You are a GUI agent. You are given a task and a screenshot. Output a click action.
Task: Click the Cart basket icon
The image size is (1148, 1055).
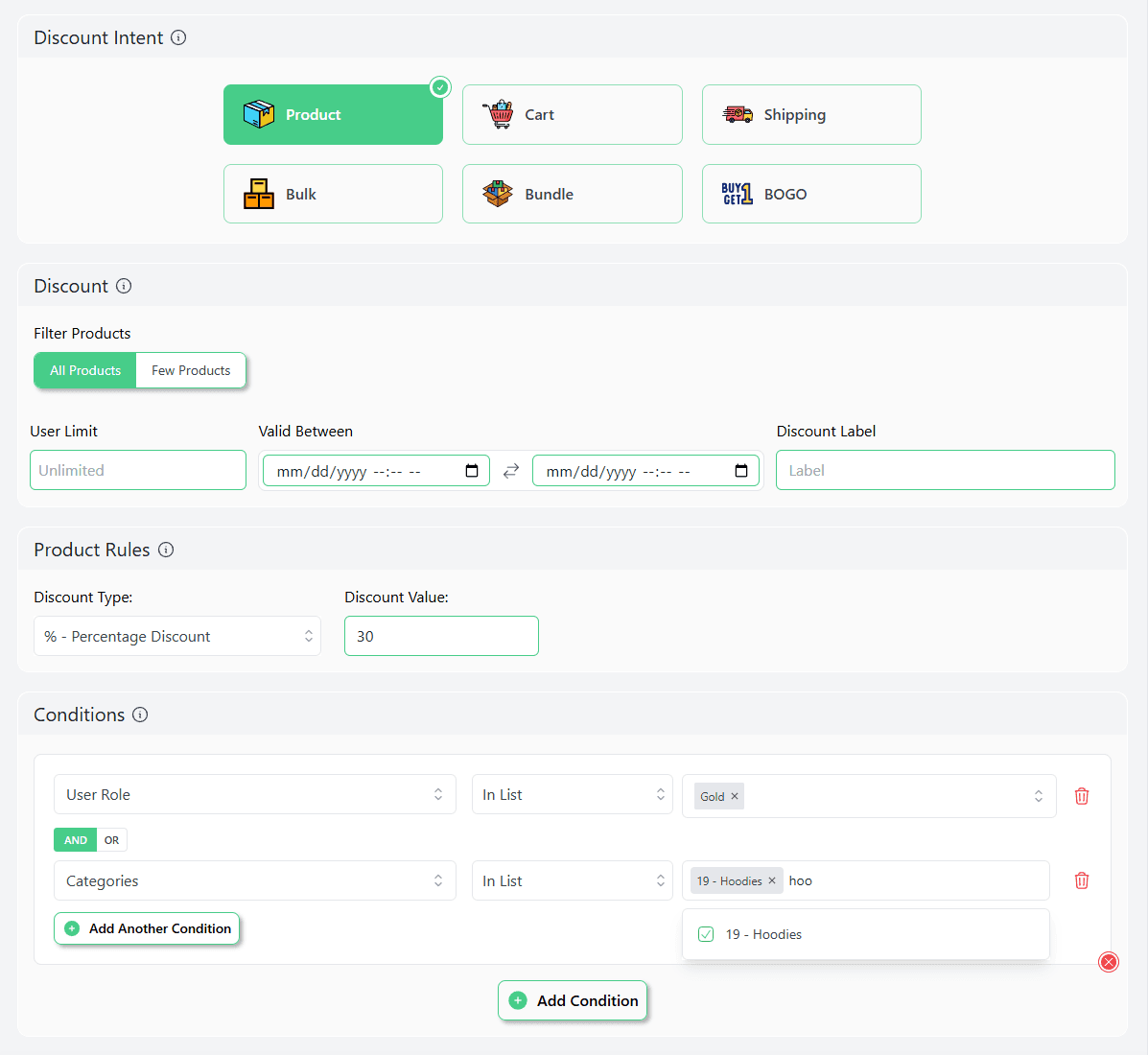pyautogui.click(x=499, y=114)
